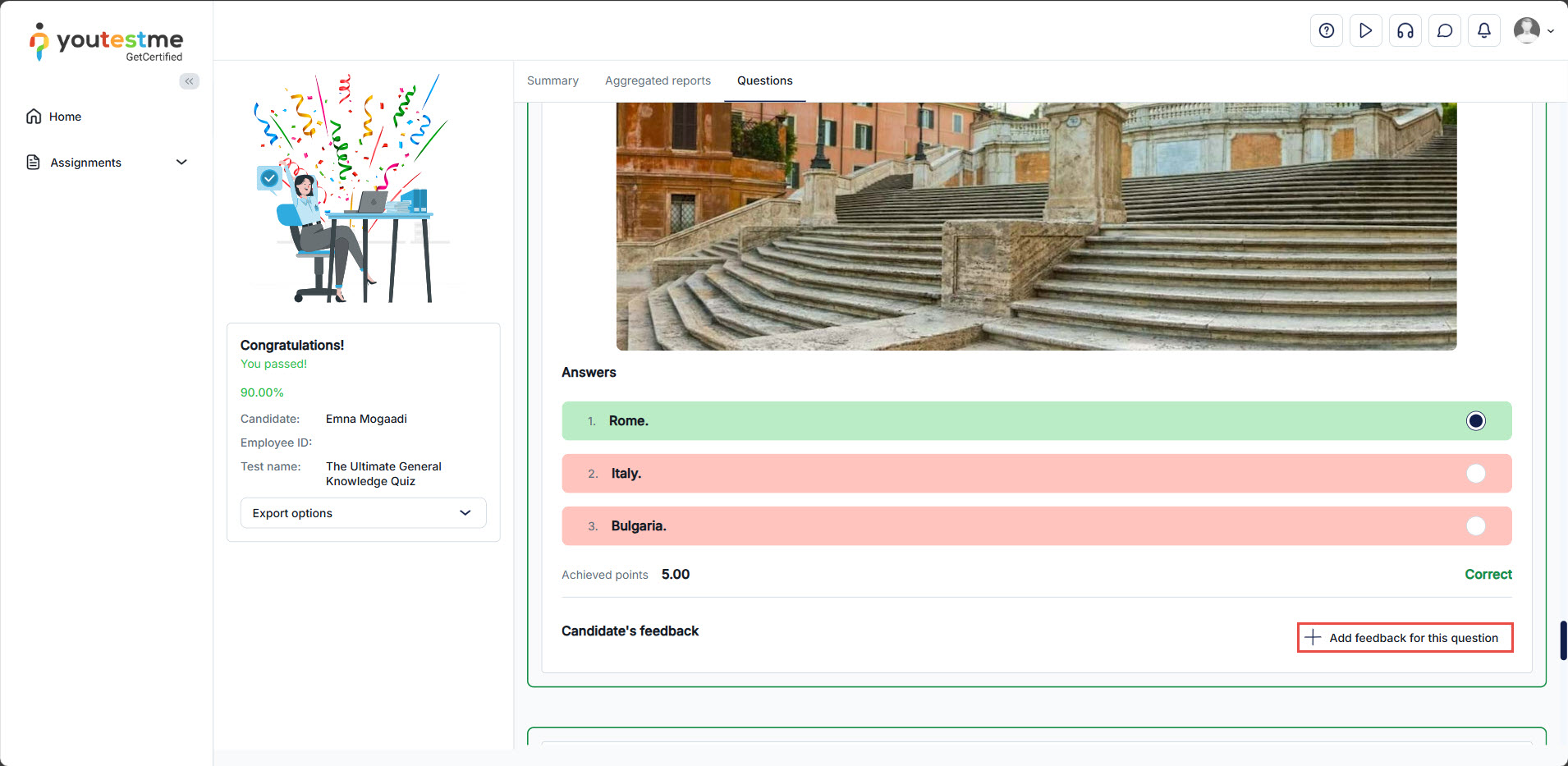Viewport: 1568px width, 766px height.
Task: Open the notifications bell
Action: (x=1483, y=31)
